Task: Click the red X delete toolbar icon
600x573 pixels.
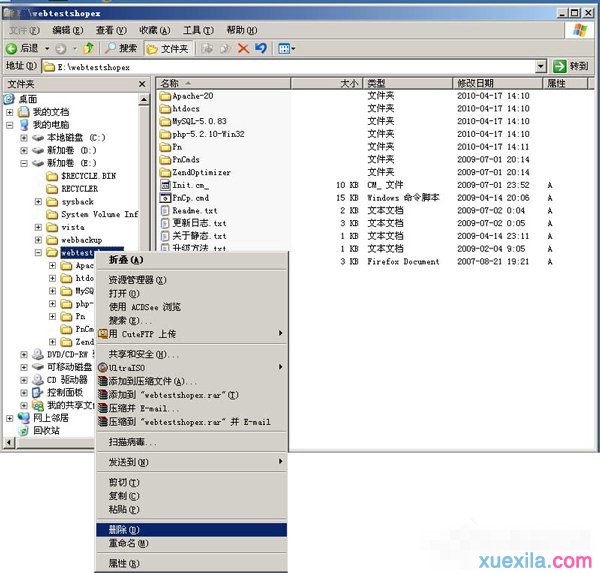Action: pos(243,48)
